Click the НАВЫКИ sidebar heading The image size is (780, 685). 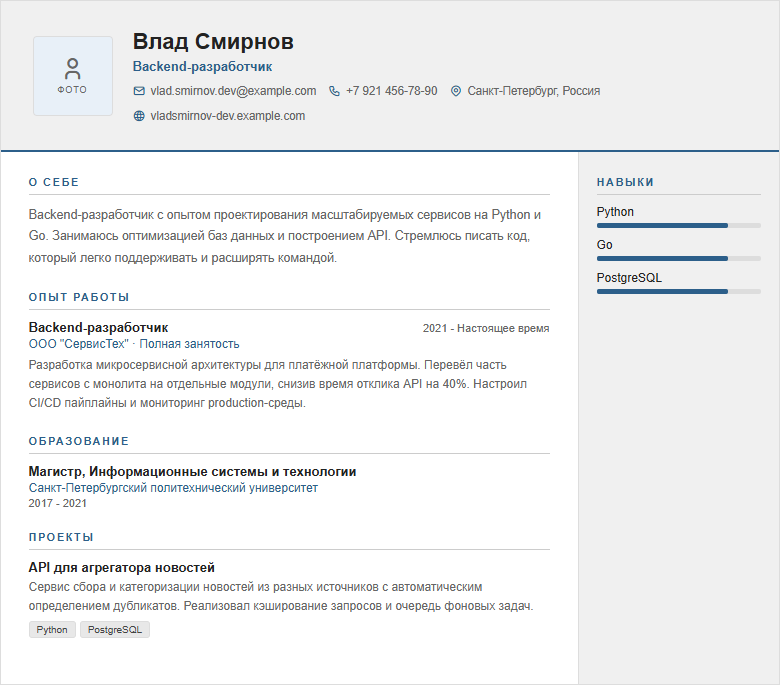point(625,183)
